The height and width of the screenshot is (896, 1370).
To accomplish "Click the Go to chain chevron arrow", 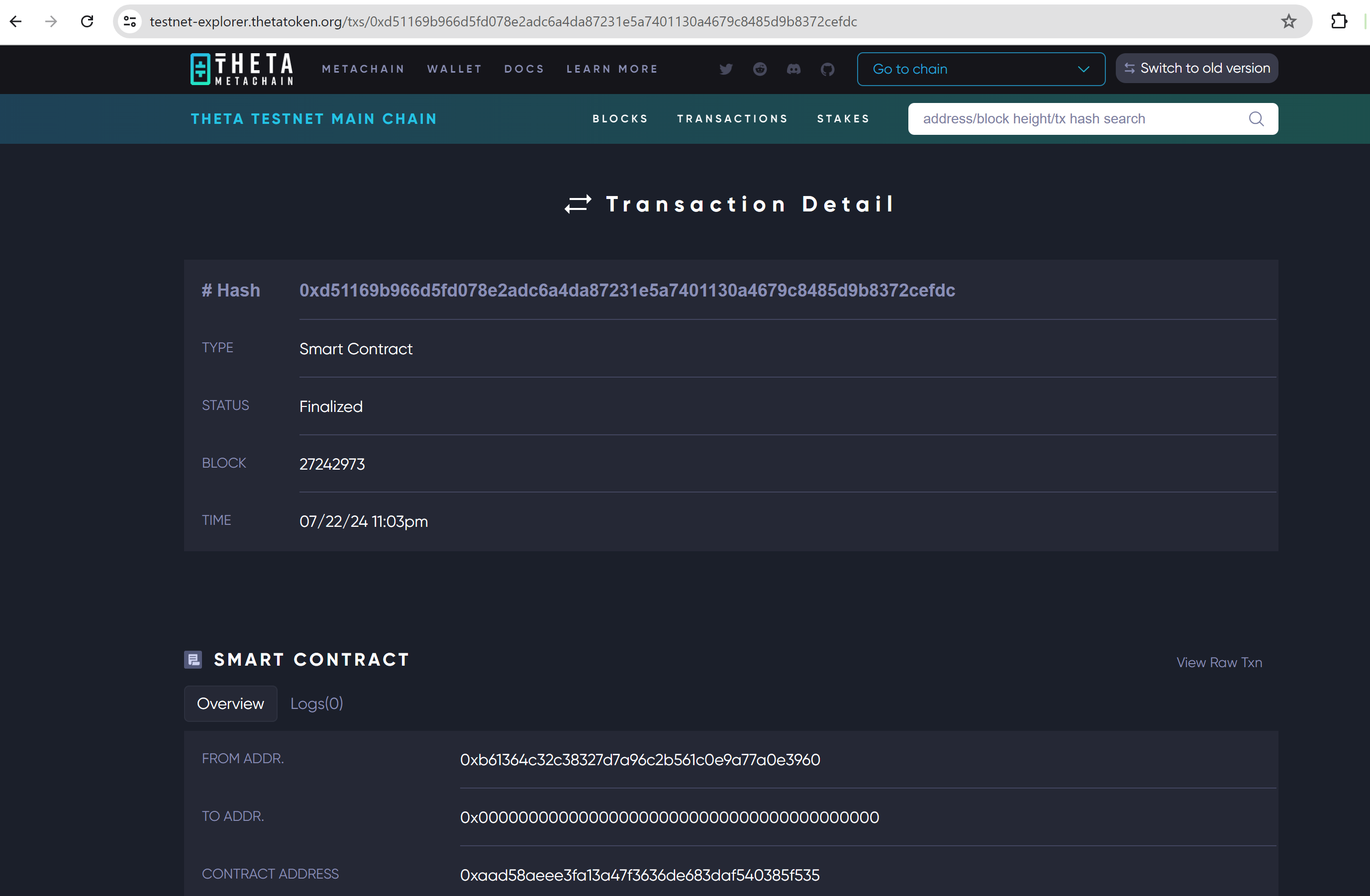I will coord(1083,69).
